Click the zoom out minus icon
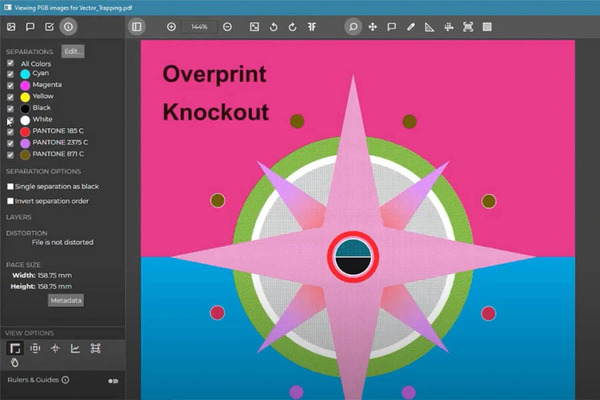Viewport: 600px width, 400px height. pos(227,27)
